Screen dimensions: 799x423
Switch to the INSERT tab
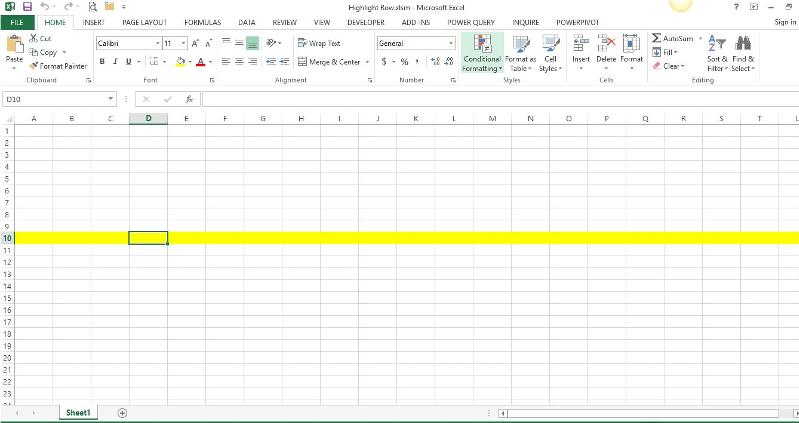click(x=93, y=22)
